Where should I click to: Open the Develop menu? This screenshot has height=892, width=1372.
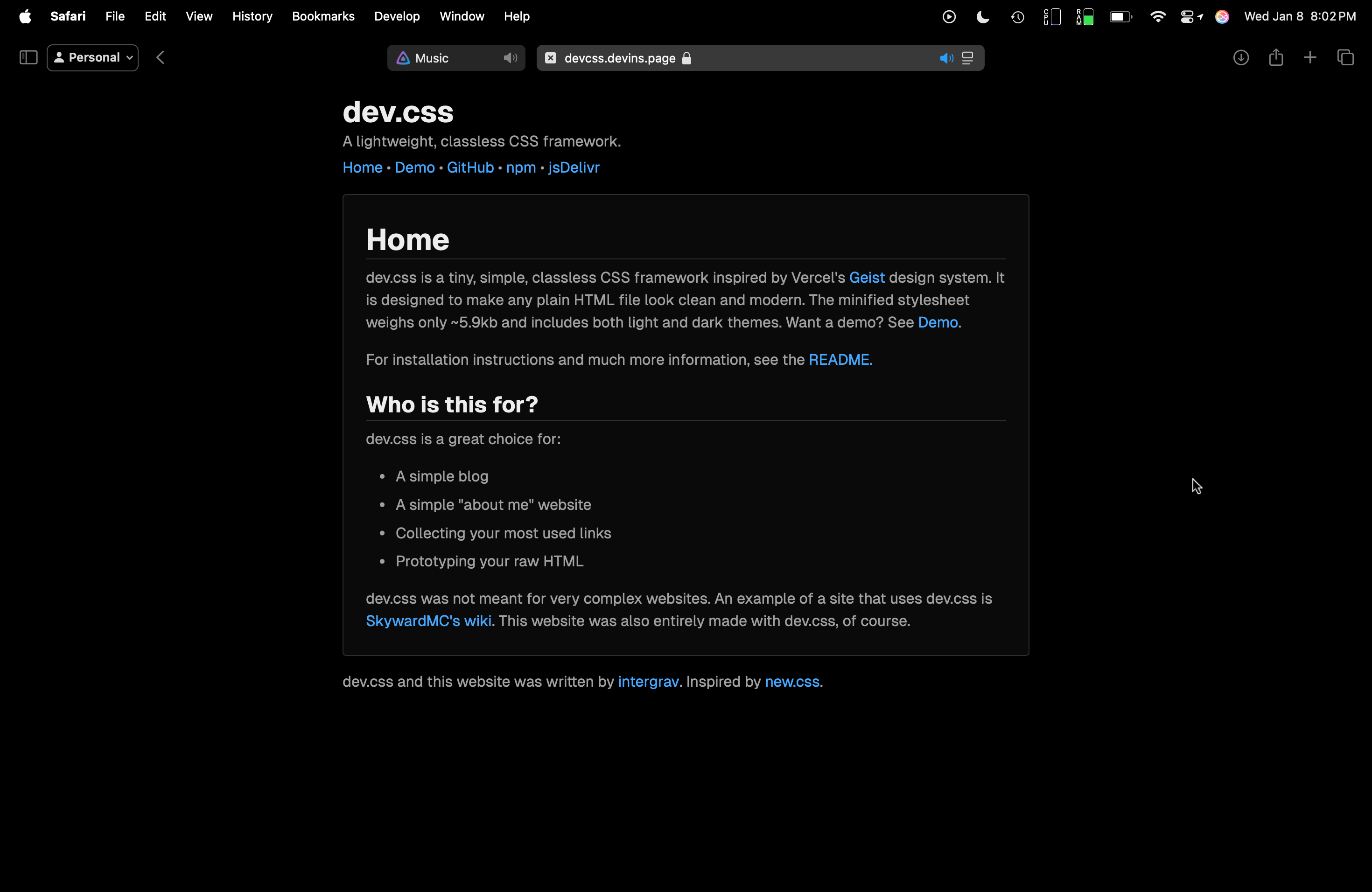(x=397, y=16)
